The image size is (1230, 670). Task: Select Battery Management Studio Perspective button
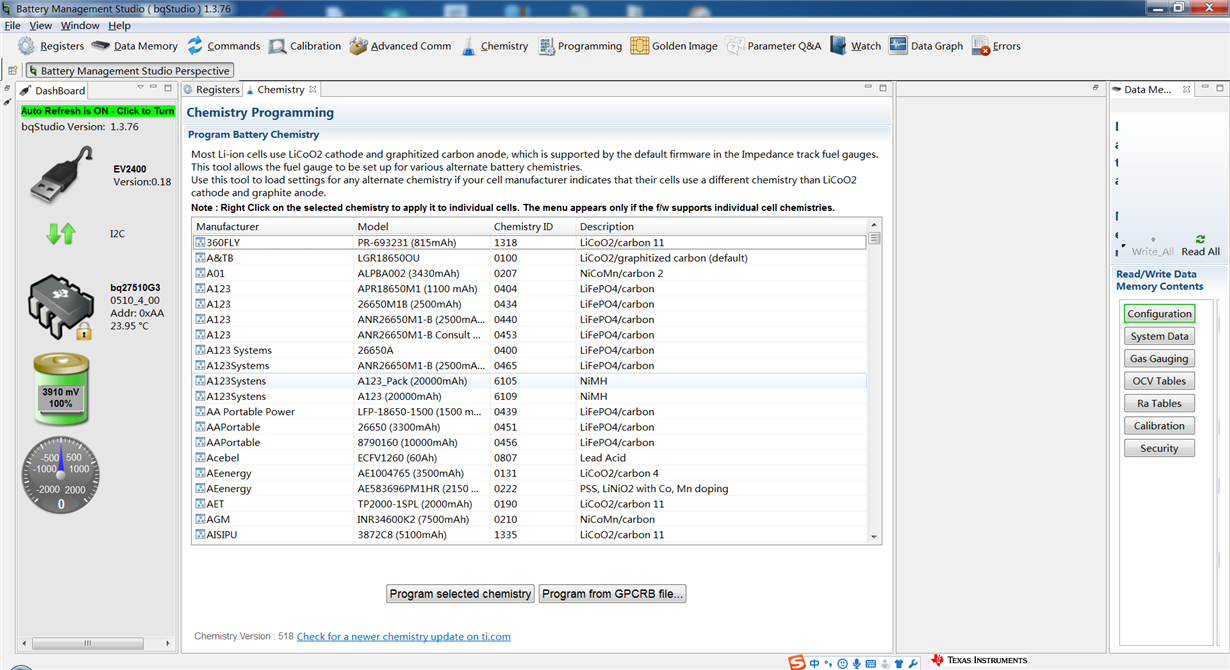129,71
